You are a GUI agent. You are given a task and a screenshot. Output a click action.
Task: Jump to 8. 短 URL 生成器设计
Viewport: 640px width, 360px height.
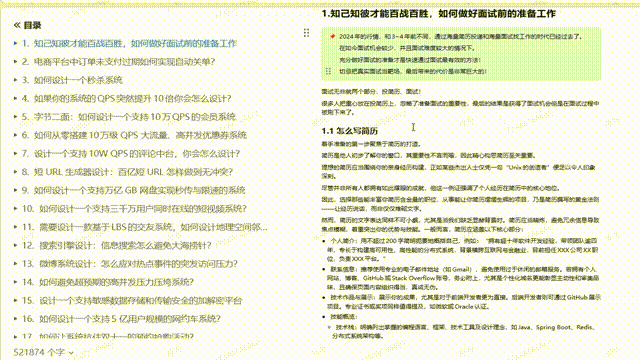pyautogui.click(x=127, y=172)
